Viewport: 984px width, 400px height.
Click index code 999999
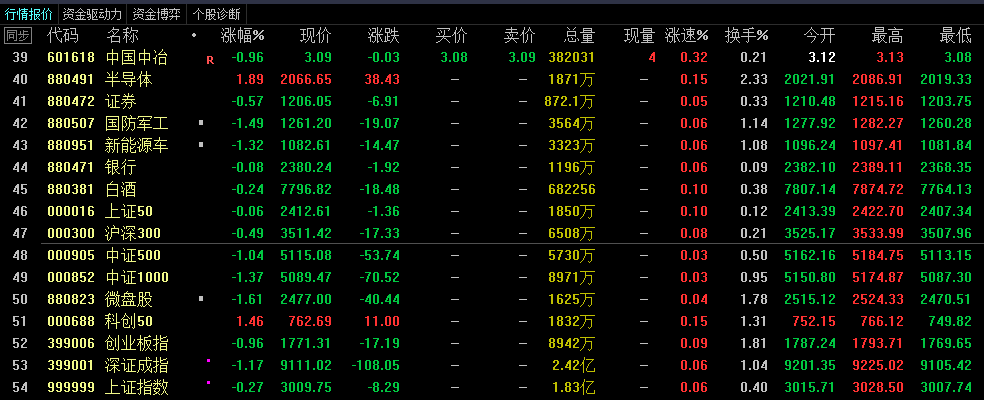pyautogui.click(x=71, y=387)
